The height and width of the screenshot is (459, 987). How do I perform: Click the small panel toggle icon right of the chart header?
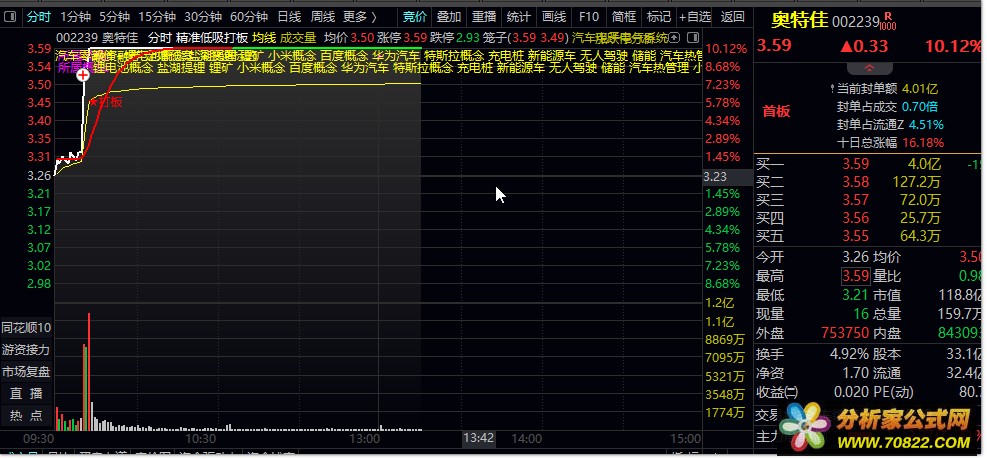693,37
